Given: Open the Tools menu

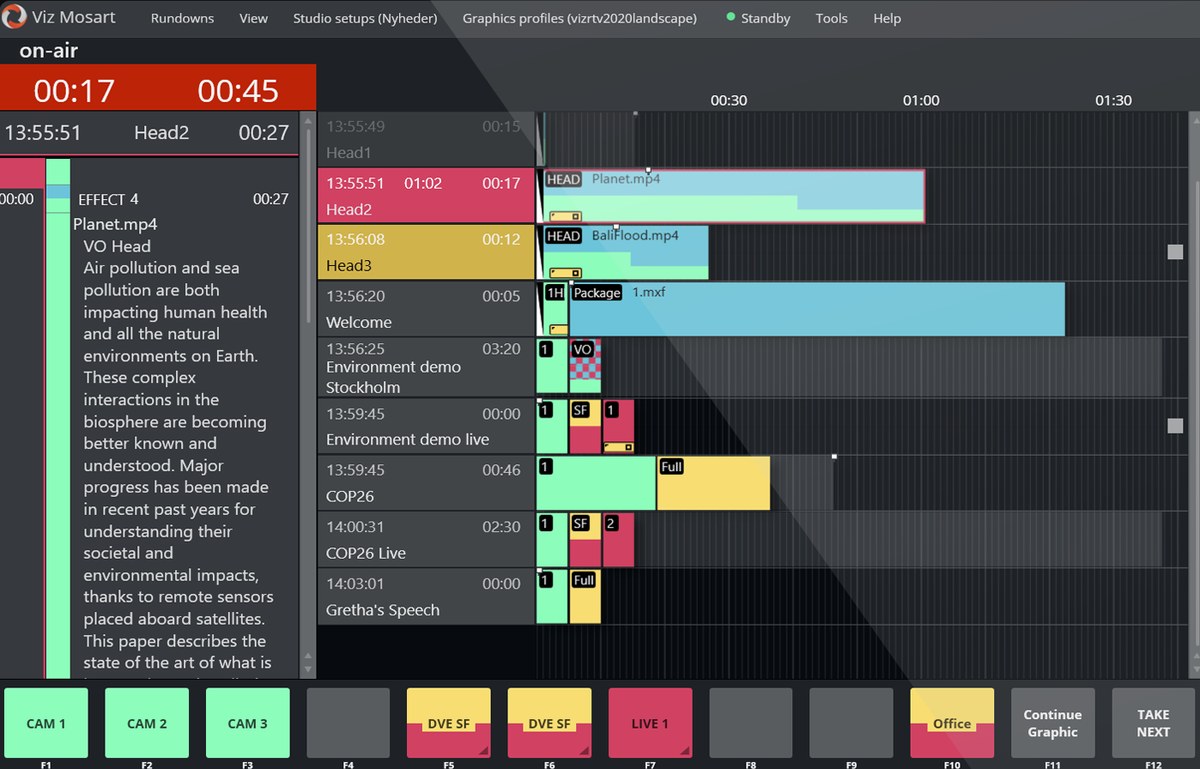Looking at the screenshot, I should click(x=831, y=18).
